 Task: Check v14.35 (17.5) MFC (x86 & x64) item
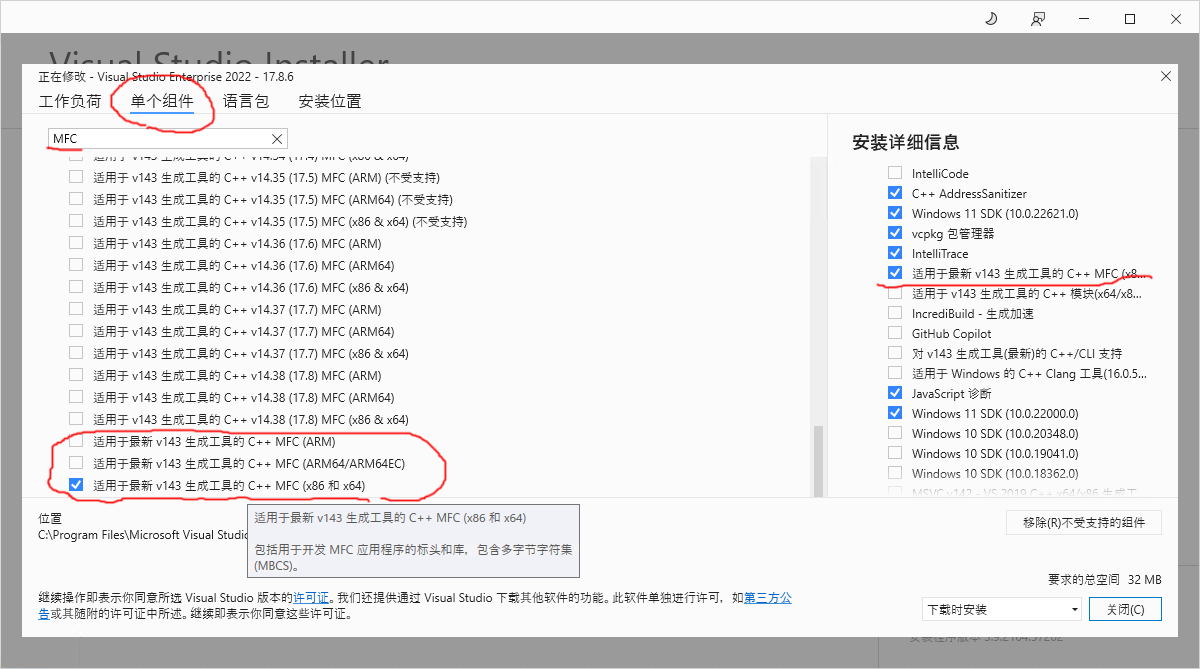(x=76, y=222)
